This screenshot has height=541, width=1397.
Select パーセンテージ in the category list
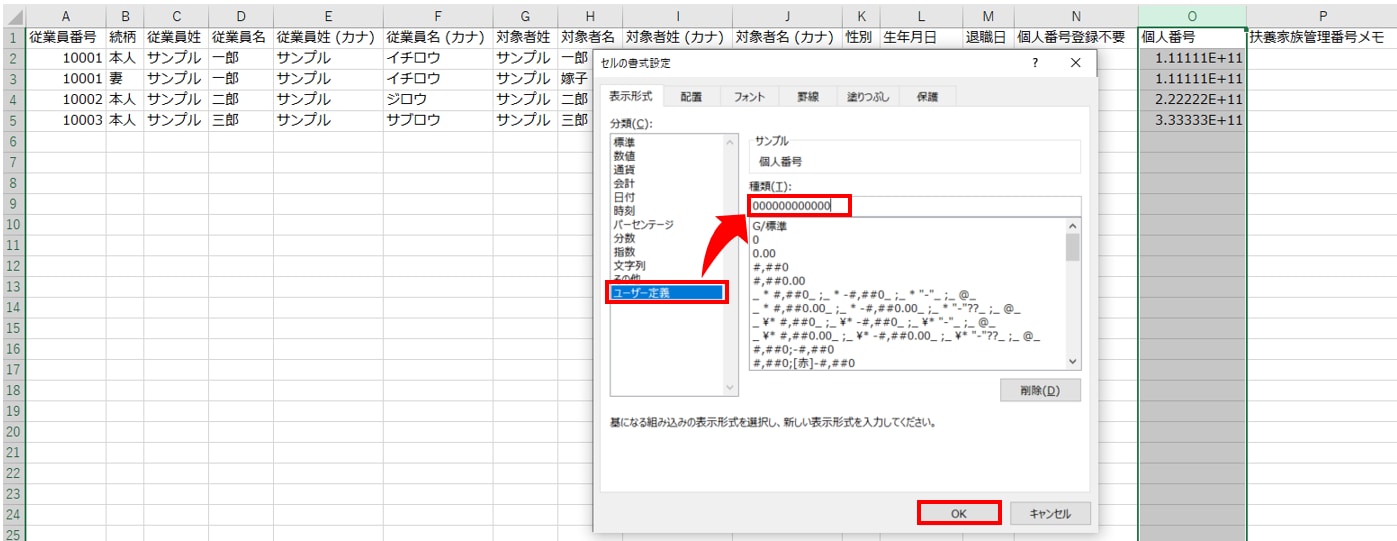645,225
